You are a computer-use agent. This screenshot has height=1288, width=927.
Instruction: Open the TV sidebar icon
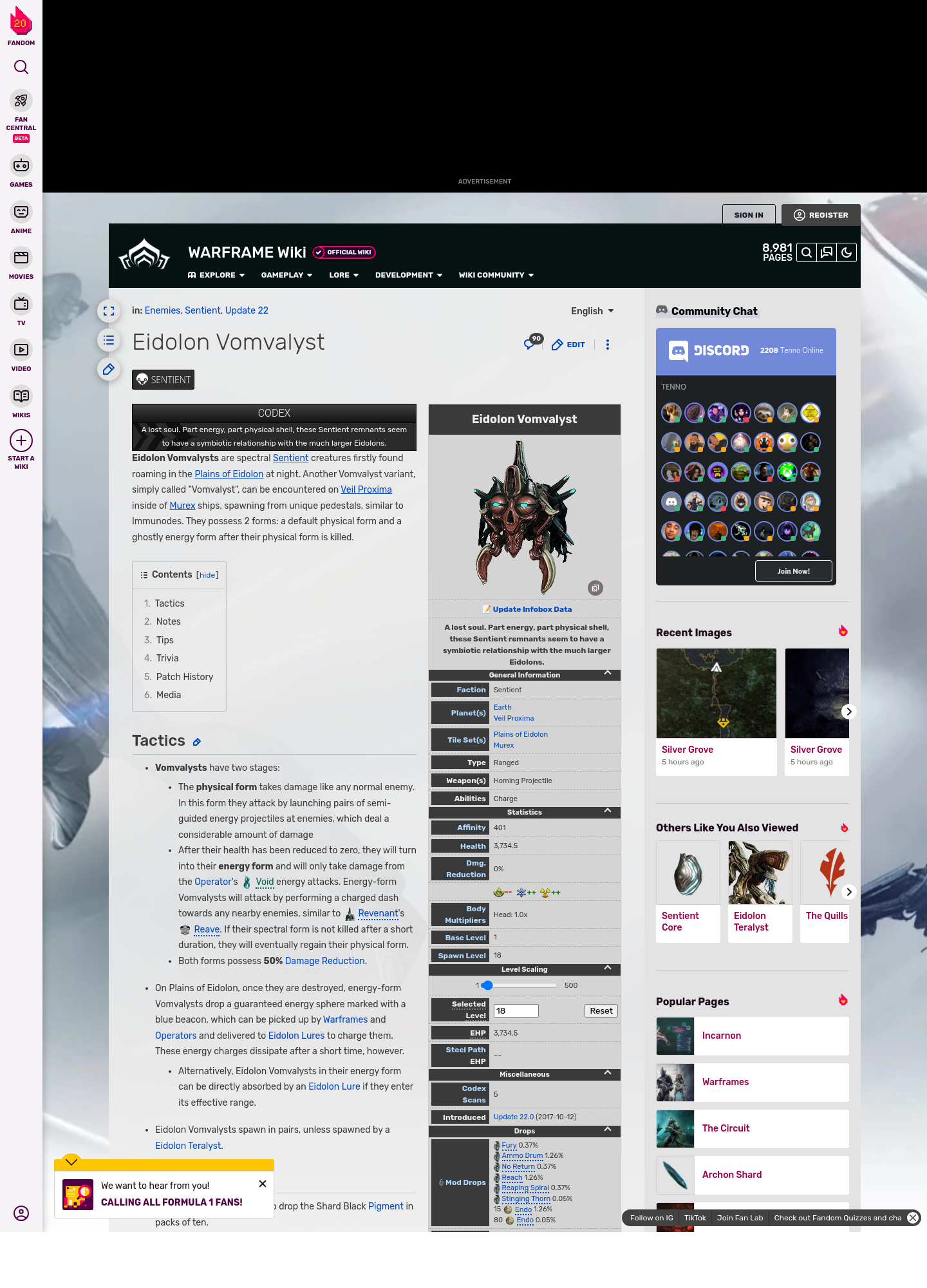pos(21,304)
